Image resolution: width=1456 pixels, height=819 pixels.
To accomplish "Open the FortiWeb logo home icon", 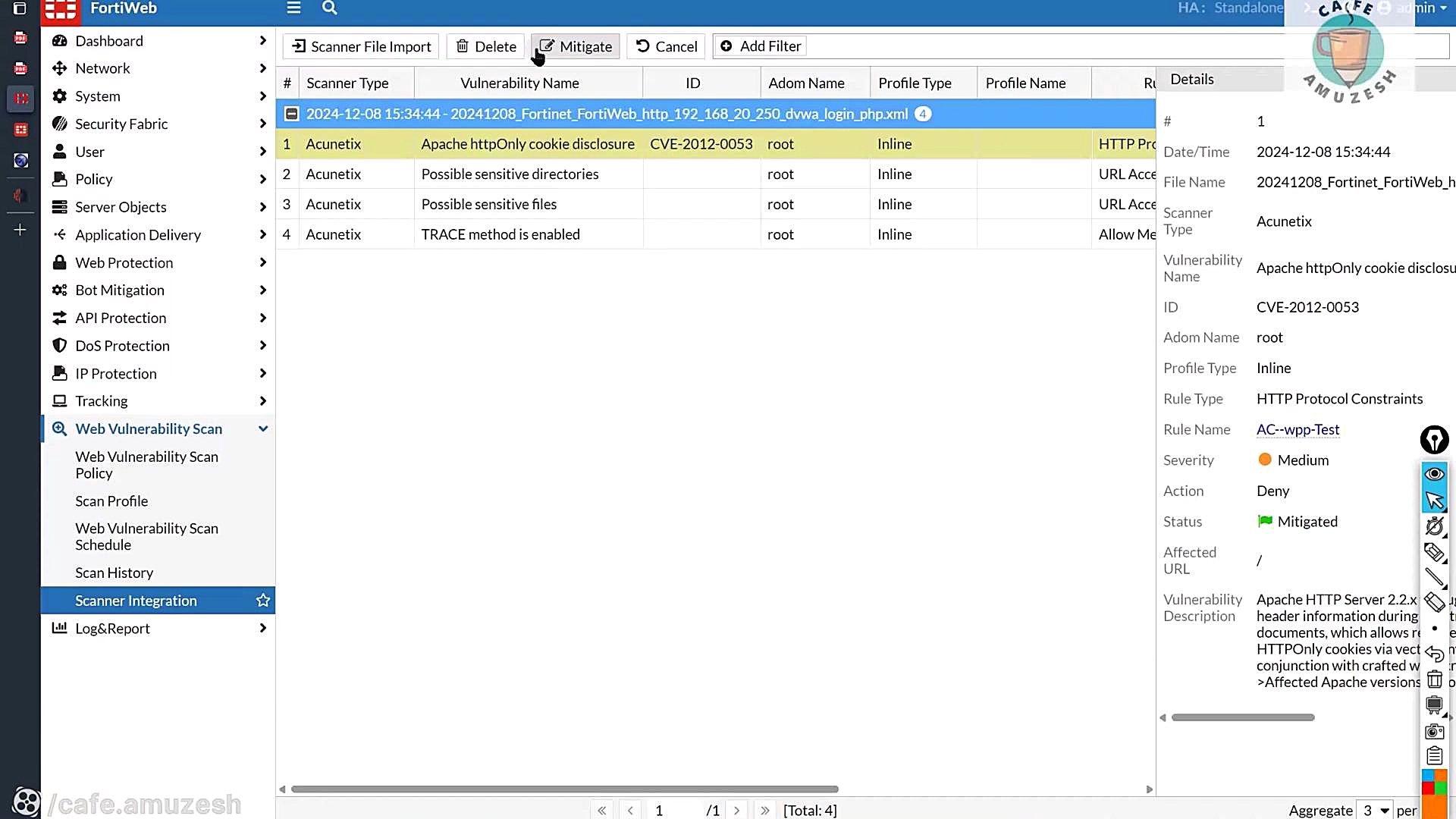I will [61, 10].
